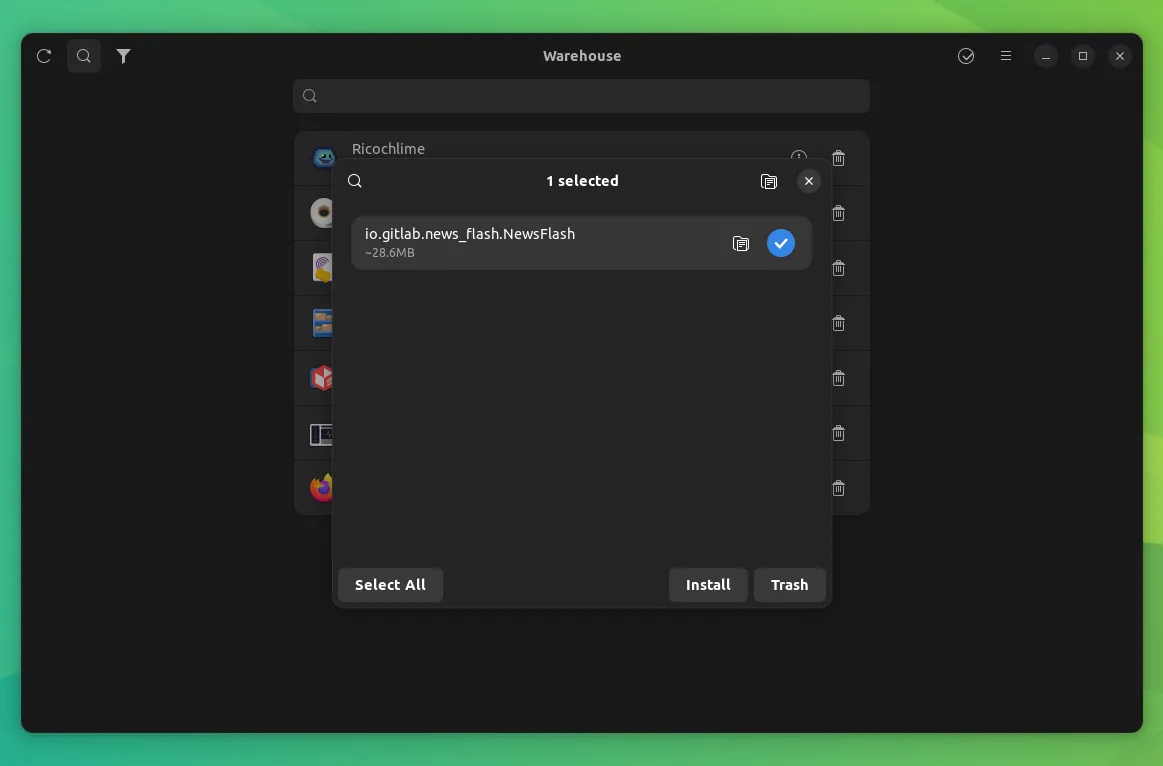Select the io.gitlab.news_flash.NewsFlash row

[x=540, y=243]
